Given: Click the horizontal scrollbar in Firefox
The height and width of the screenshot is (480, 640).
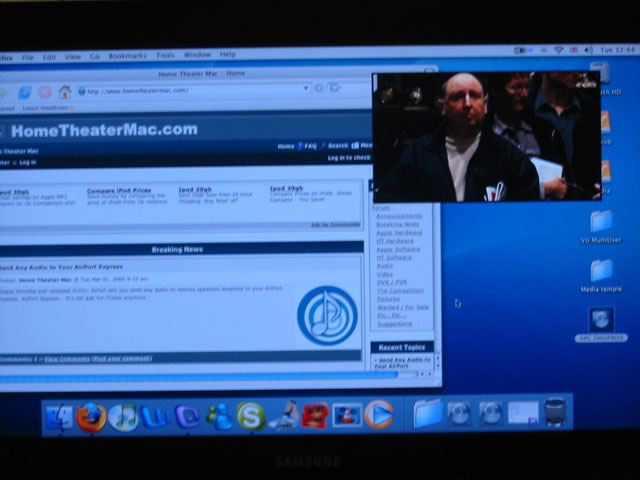Looking at the screenshot, I should (199, 377).
